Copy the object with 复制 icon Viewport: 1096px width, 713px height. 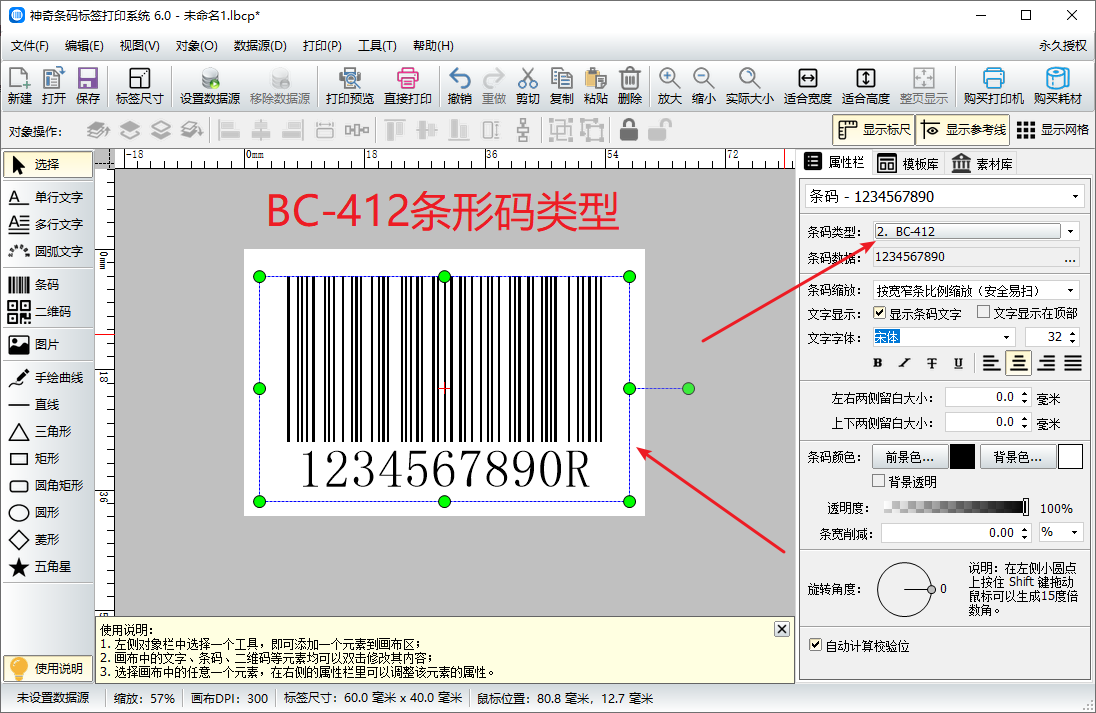click(561, 86)
